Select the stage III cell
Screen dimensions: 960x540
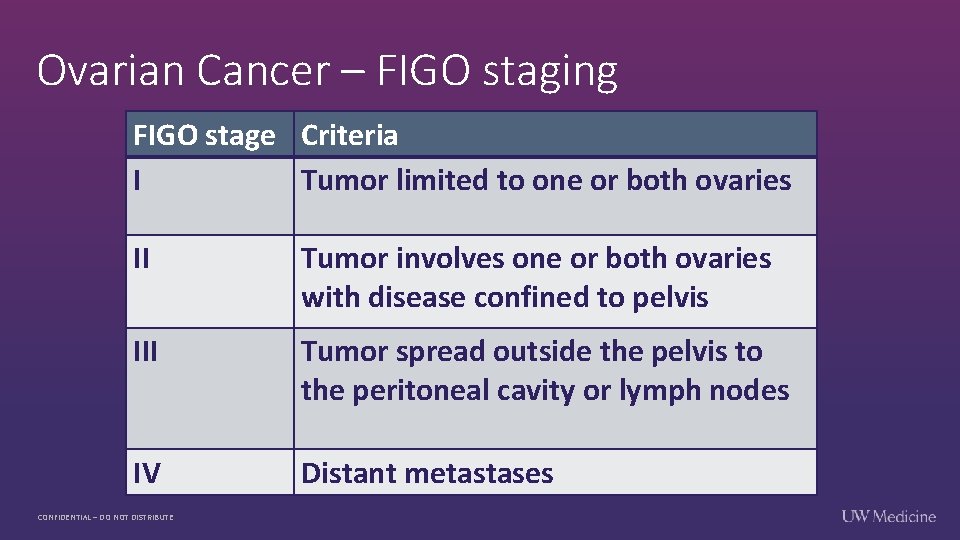pyautogui.click(x=147, y=352)
